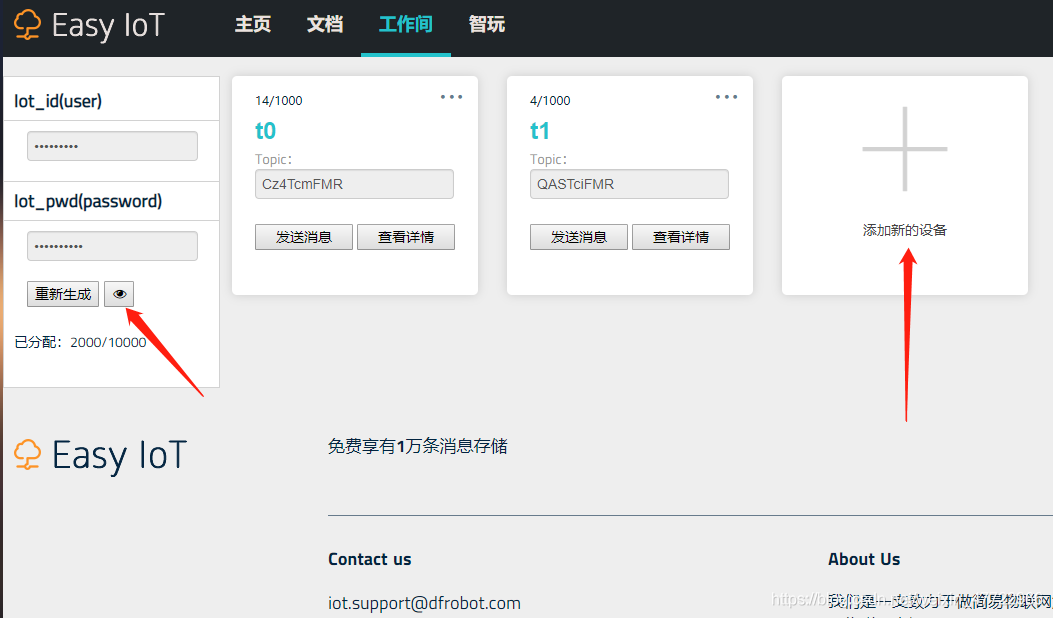Open the 智玩 tab
The height and width of the screenshot is (618, 1053).
(487, 25)
